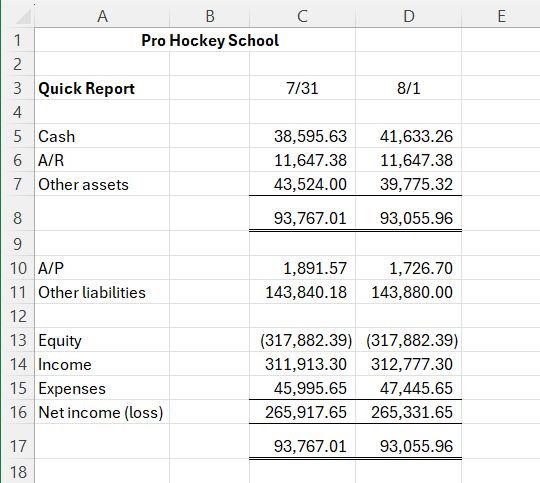Select Other liabilities value 143,840.18
The image size is (540, 483).
point(302,292)
